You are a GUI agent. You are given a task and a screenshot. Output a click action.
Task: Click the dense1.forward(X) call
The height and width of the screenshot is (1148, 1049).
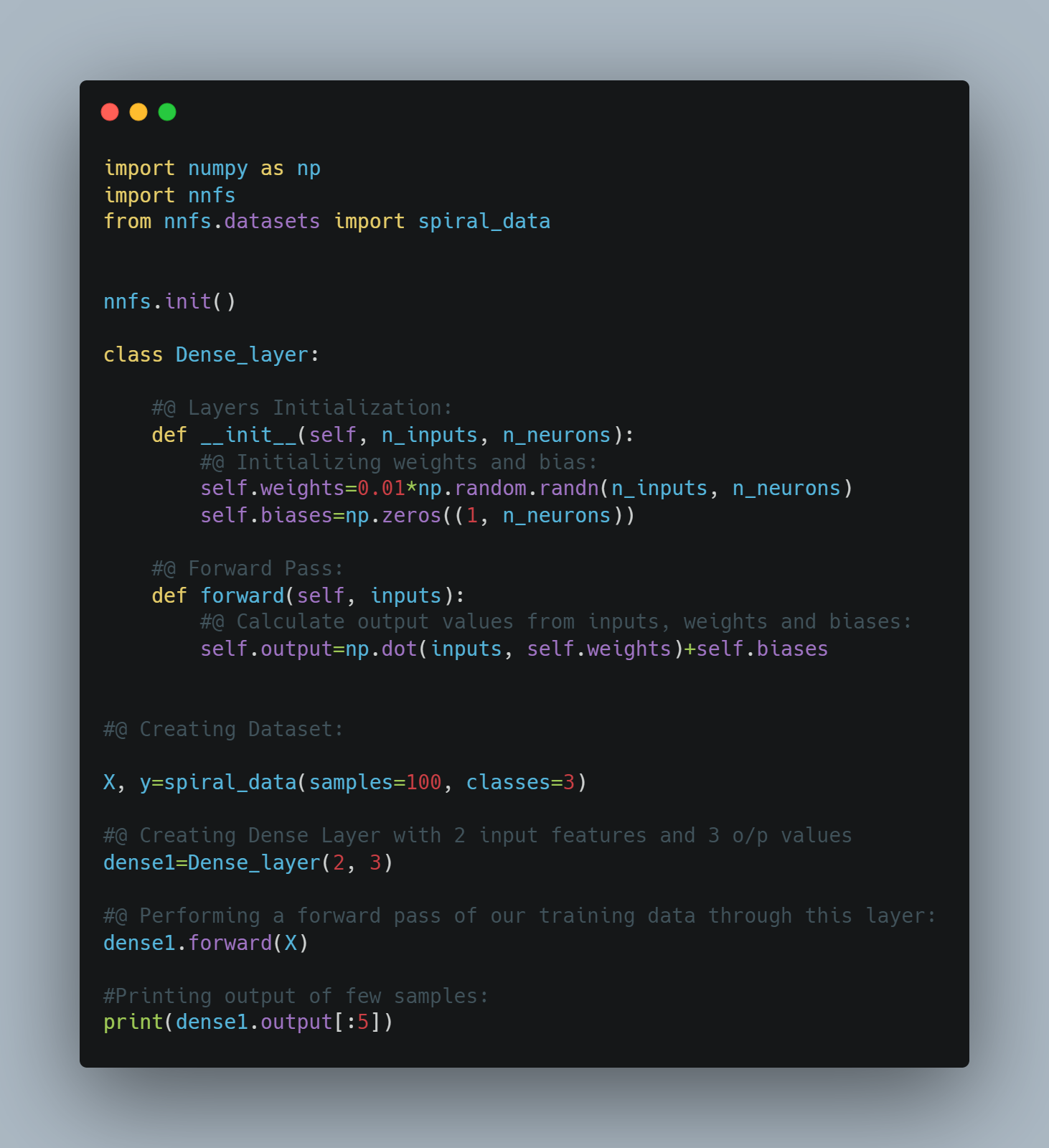pos(207,943)
